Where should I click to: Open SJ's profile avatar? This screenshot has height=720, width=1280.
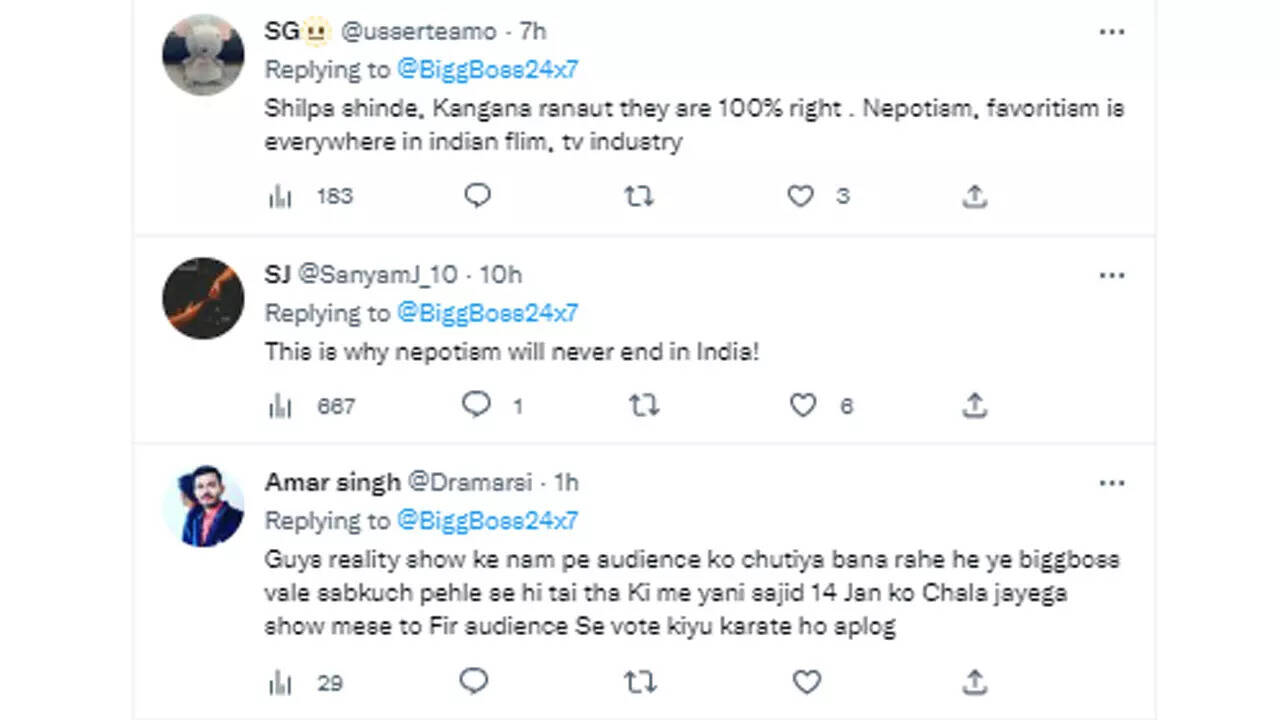[204, 298]
